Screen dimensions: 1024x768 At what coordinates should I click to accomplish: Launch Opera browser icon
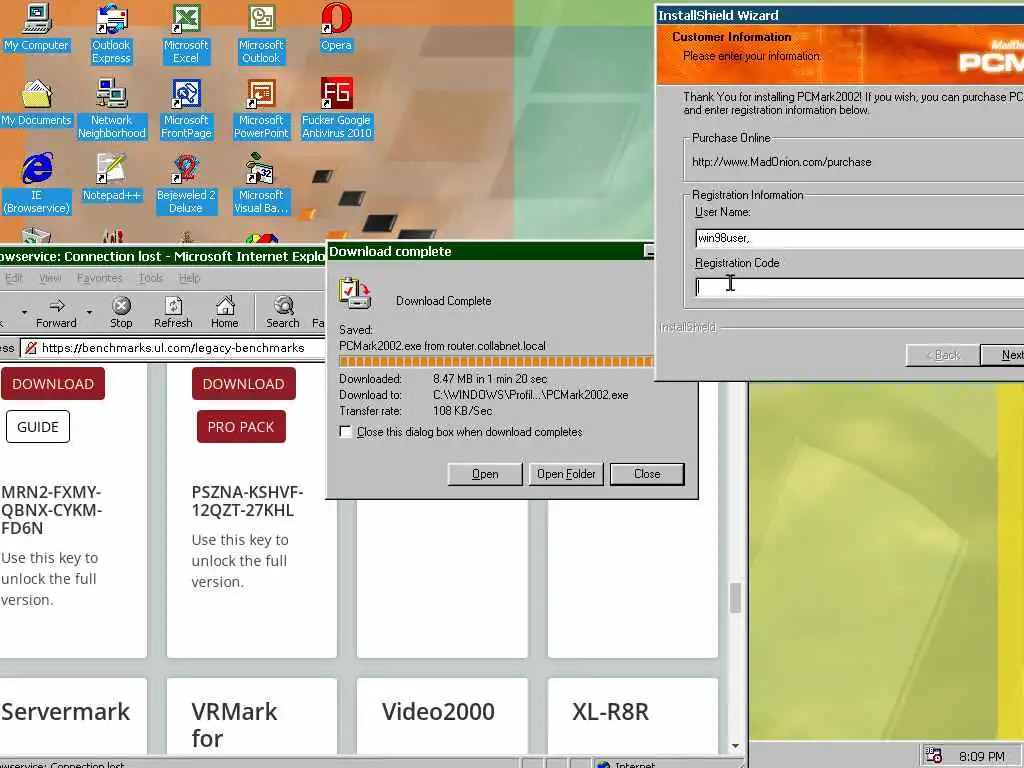coord(336,27)
